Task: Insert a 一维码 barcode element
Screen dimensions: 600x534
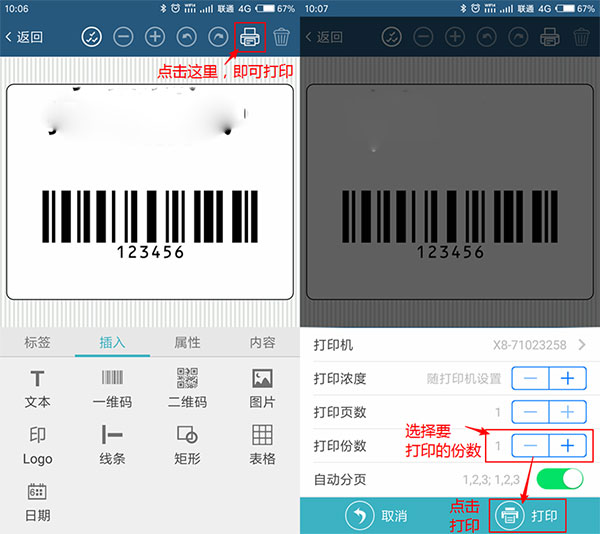Action: 112,388
